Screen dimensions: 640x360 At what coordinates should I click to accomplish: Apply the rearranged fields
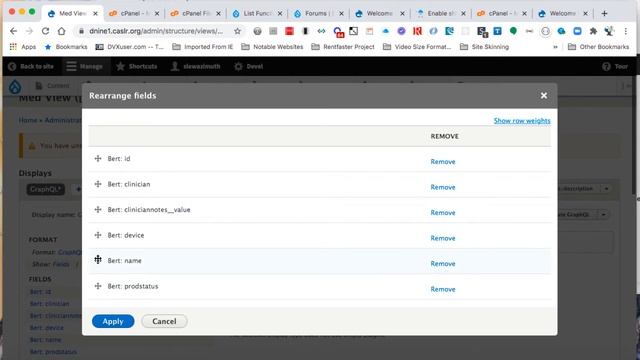point(113,321)
